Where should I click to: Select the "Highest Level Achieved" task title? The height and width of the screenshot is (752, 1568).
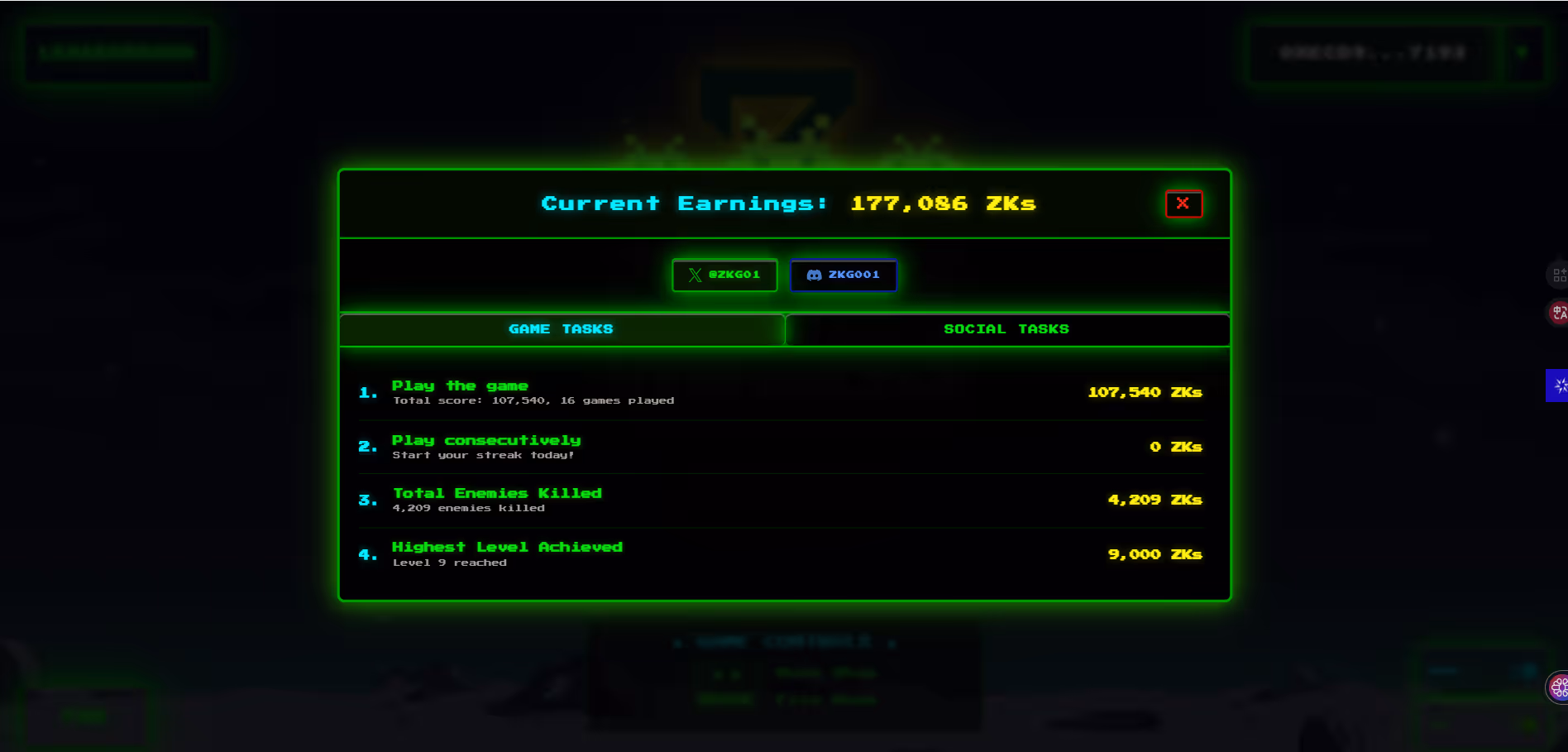pyautogui.click(x=506, y=547)
